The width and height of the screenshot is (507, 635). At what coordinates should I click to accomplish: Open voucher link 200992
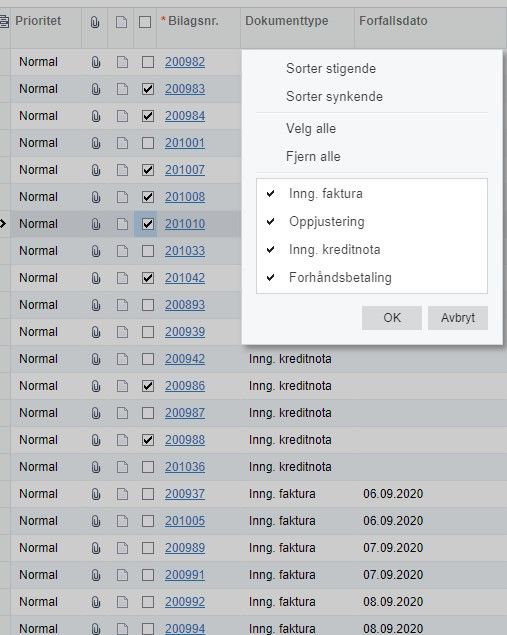[x=185, y=602]
